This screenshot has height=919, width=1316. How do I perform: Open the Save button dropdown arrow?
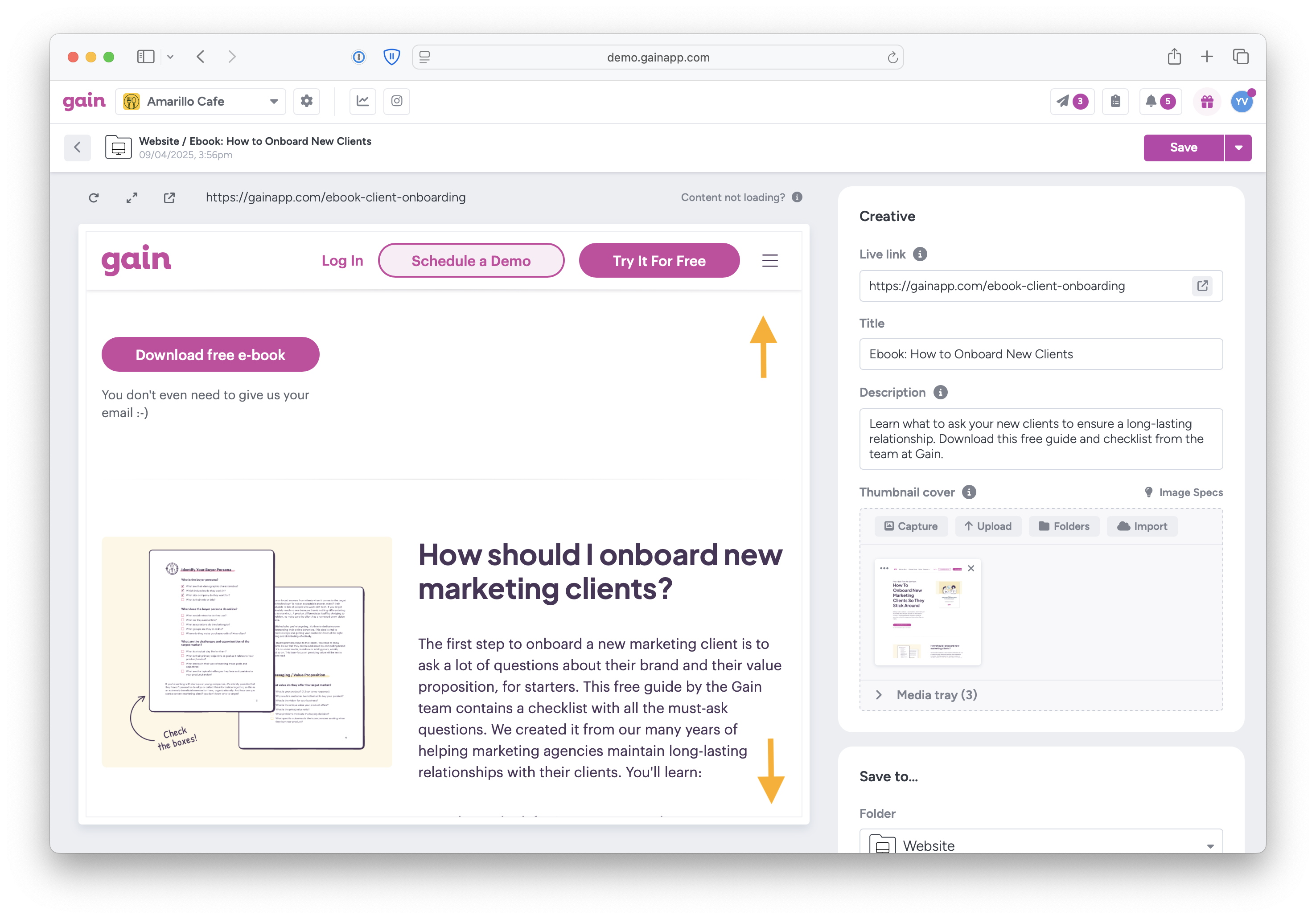click(x=1238, y=148)
